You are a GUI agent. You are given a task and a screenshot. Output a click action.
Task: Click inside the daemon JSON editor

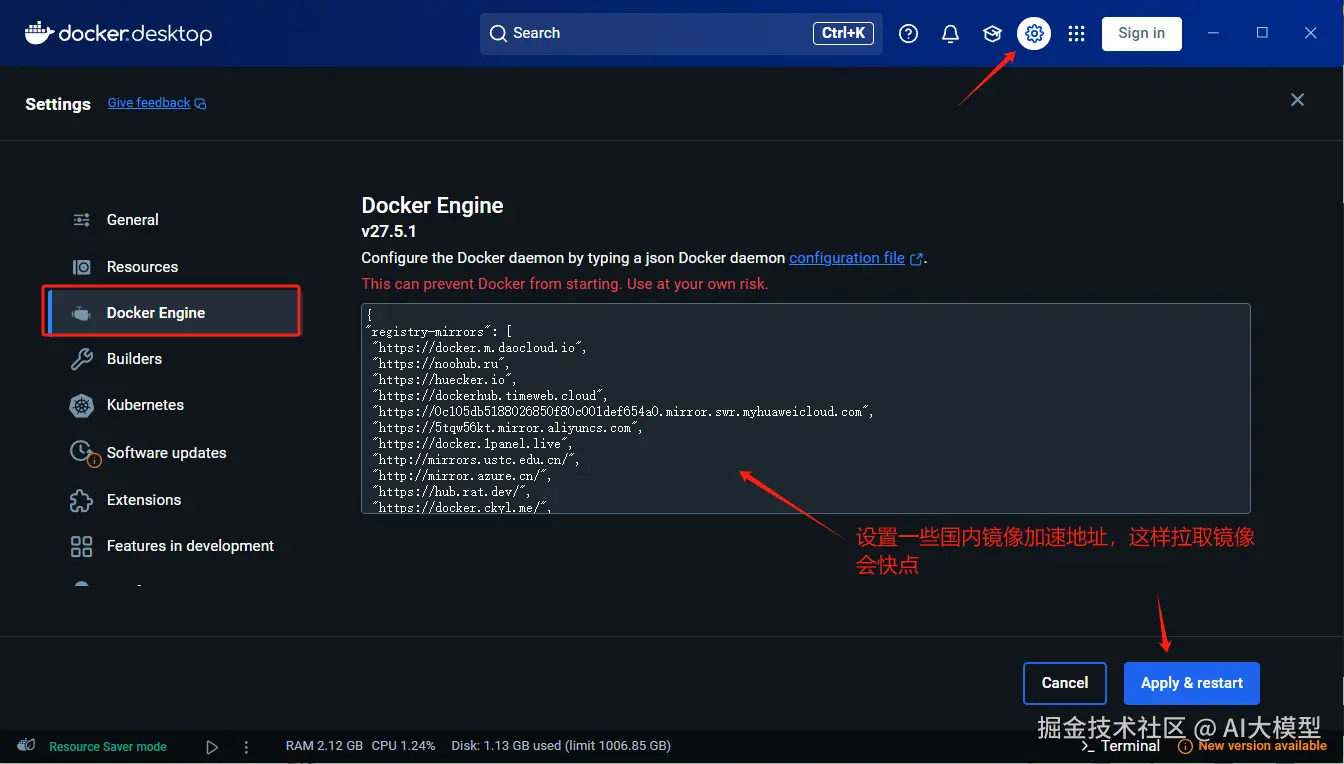click(806, 408)
